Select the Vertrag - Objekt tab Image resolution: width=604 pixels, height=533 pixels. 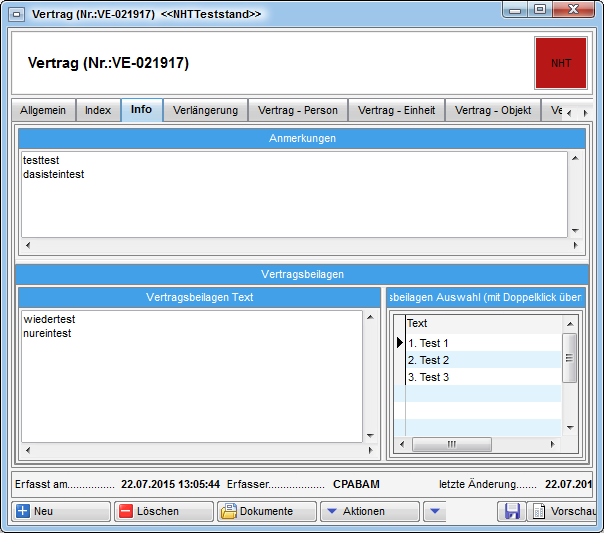click(x=491, y=110)
